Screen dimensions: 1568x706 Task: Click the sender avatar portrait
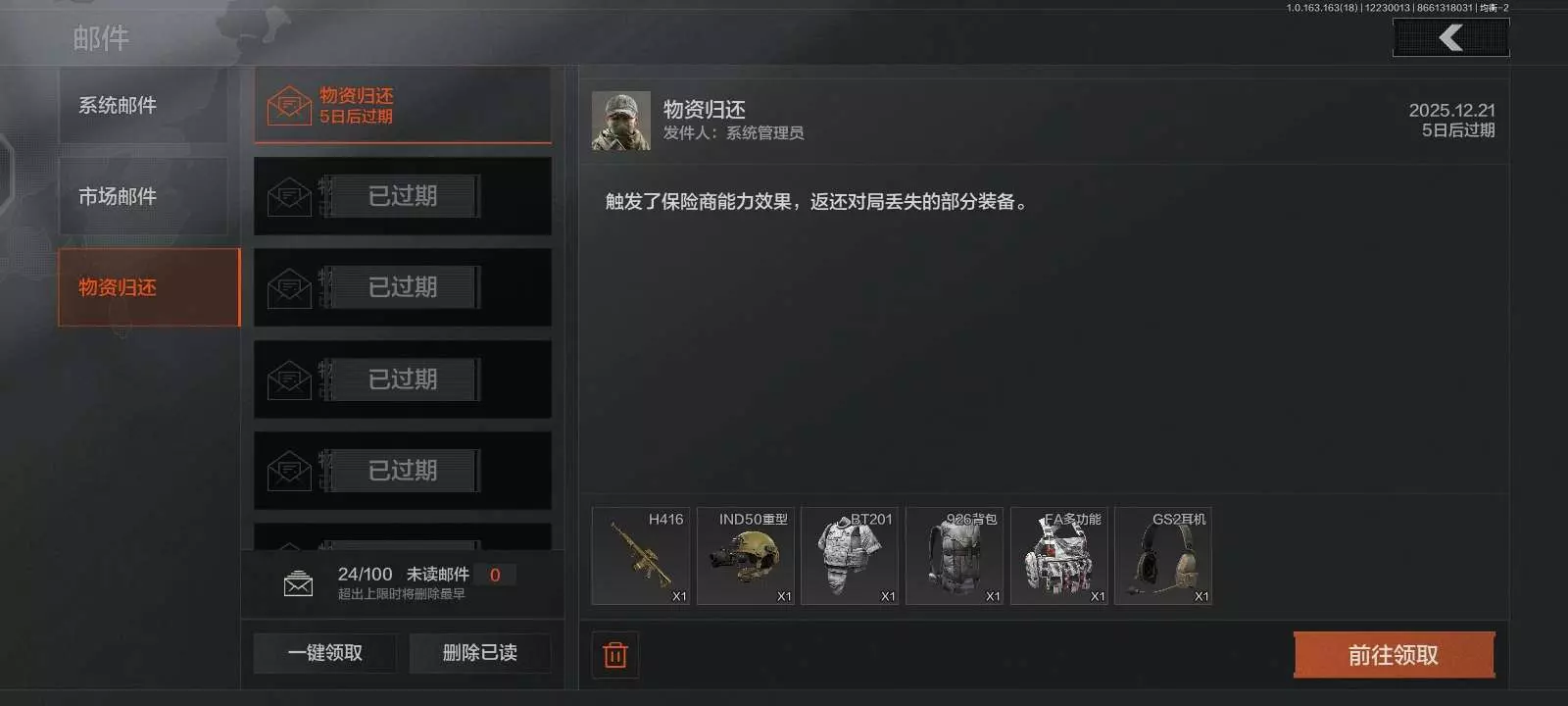coord(621,121)
